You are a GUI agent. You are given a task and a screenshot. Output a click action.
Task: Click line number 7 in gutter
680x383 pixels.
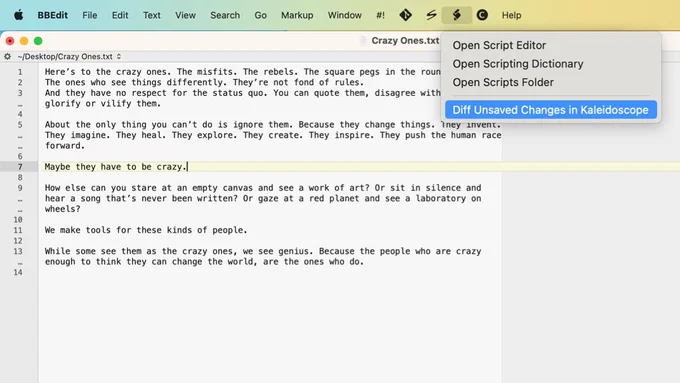tap(20, 167)
